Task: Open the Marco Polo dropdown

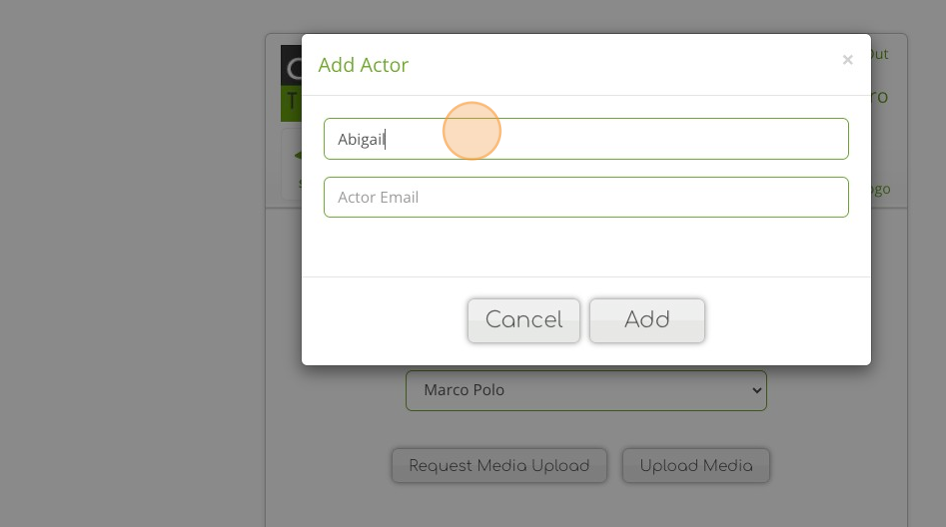Action: click(x=585, y=390)
